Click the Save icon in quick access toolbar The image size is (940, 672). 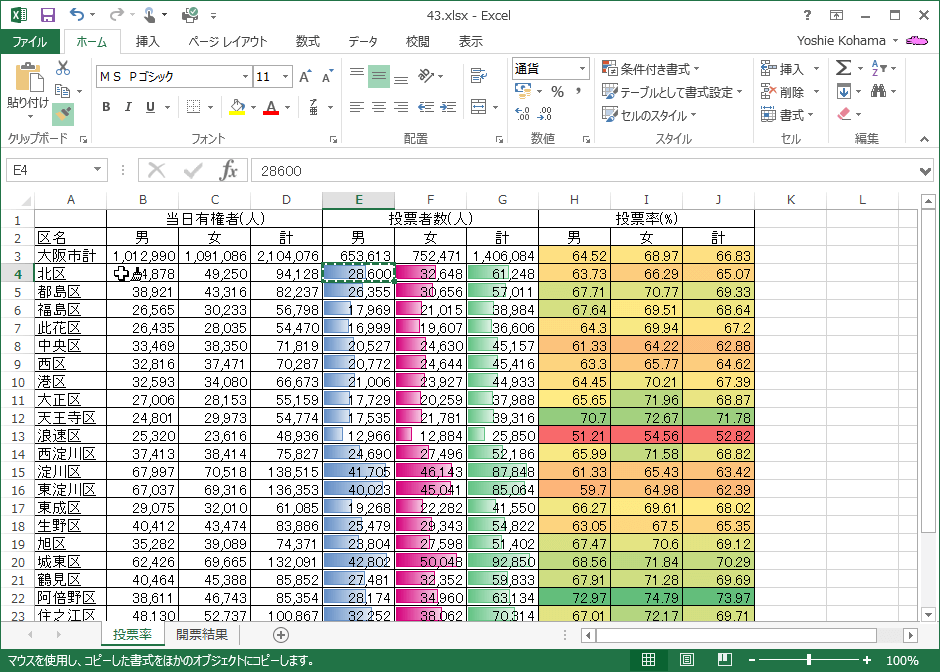click(48, 15)
